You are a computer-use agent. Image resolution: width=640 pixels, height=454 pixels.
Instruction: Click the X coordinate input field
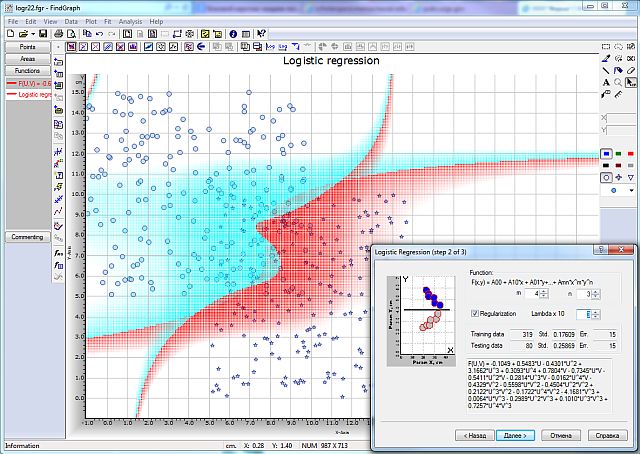[623, 118]
